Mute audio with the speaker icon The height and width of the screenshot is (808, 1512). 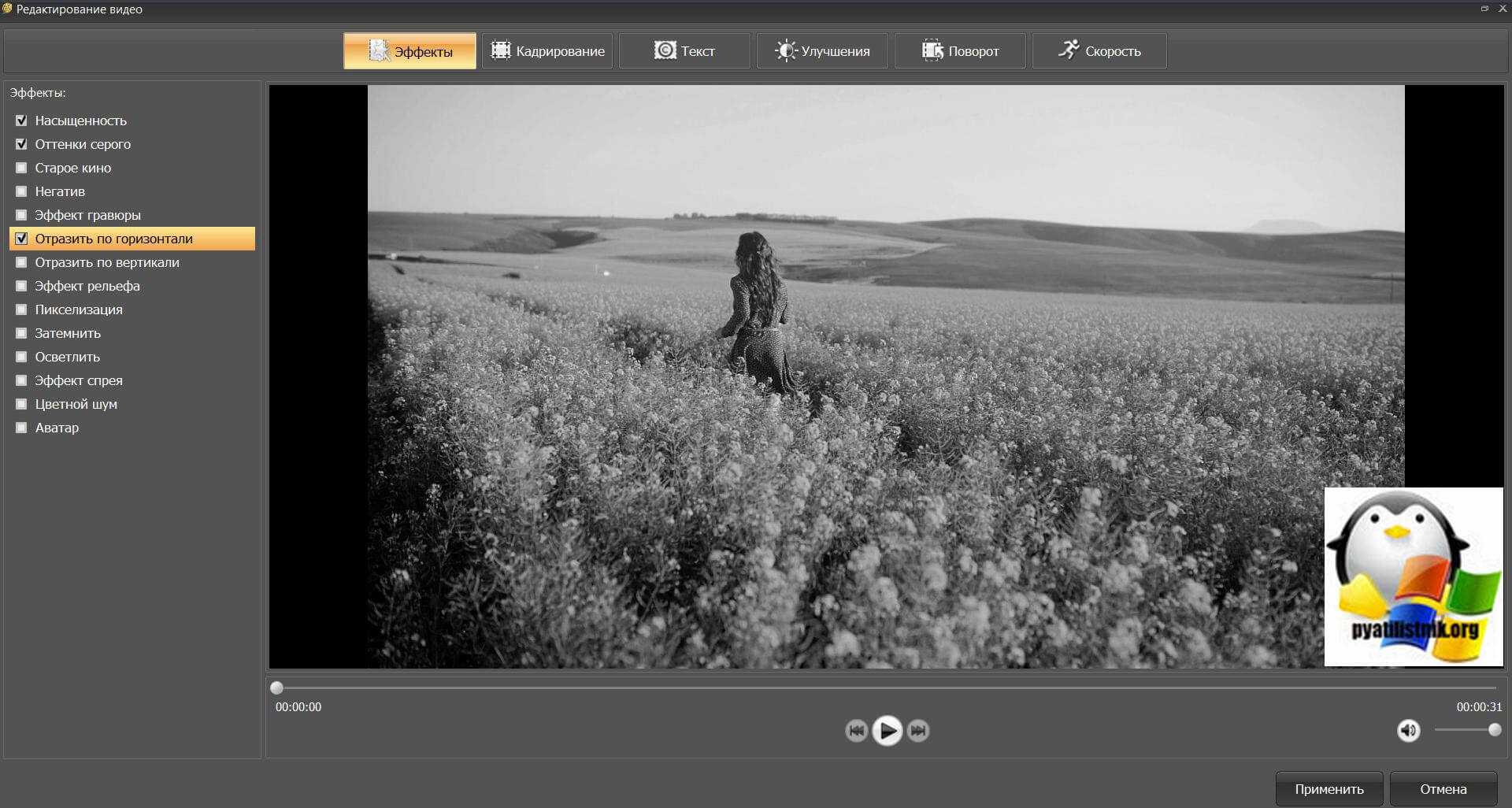click(1408, 731)
